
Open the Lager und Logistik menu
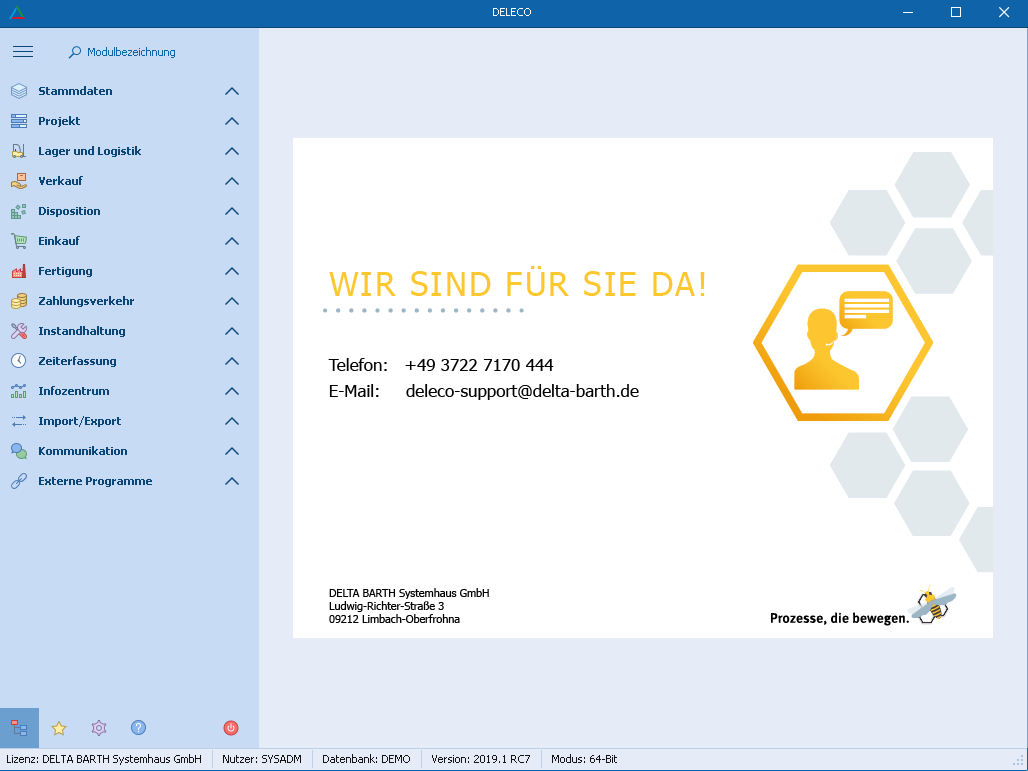click(89, 151)
